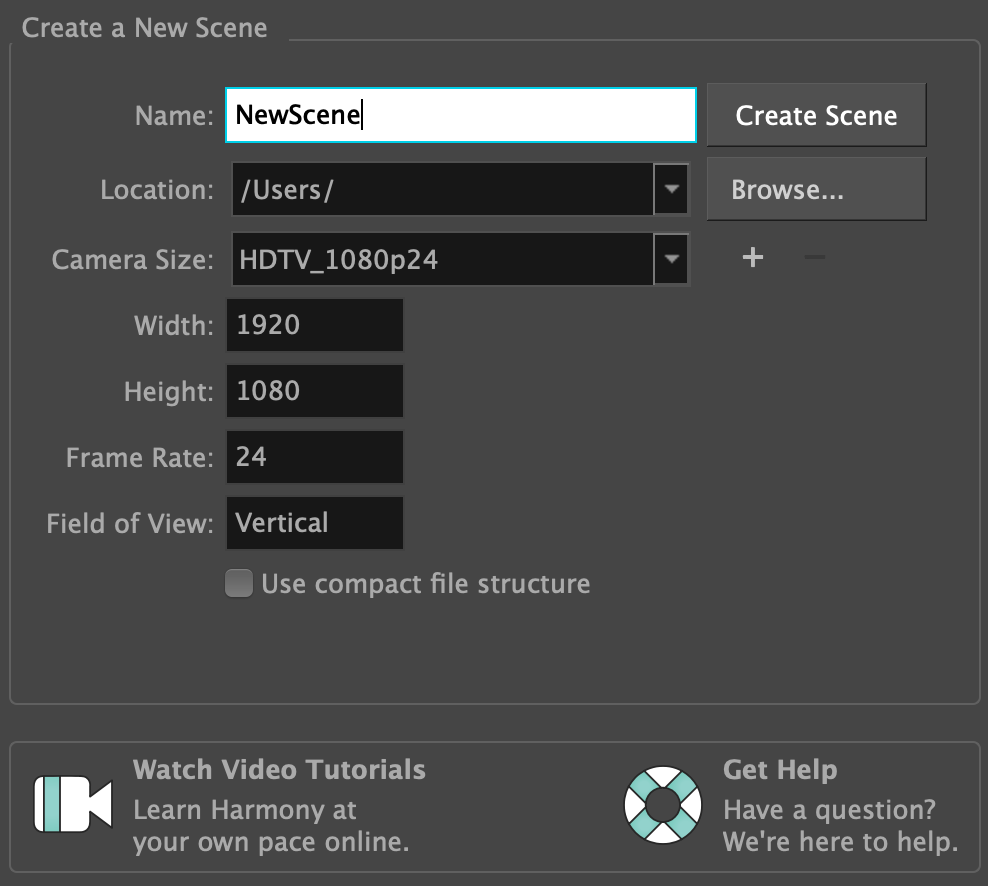This screenshot has width=988, height=886.
Task: Click the Frame Rate field showing 24
Action: point(315,457)
